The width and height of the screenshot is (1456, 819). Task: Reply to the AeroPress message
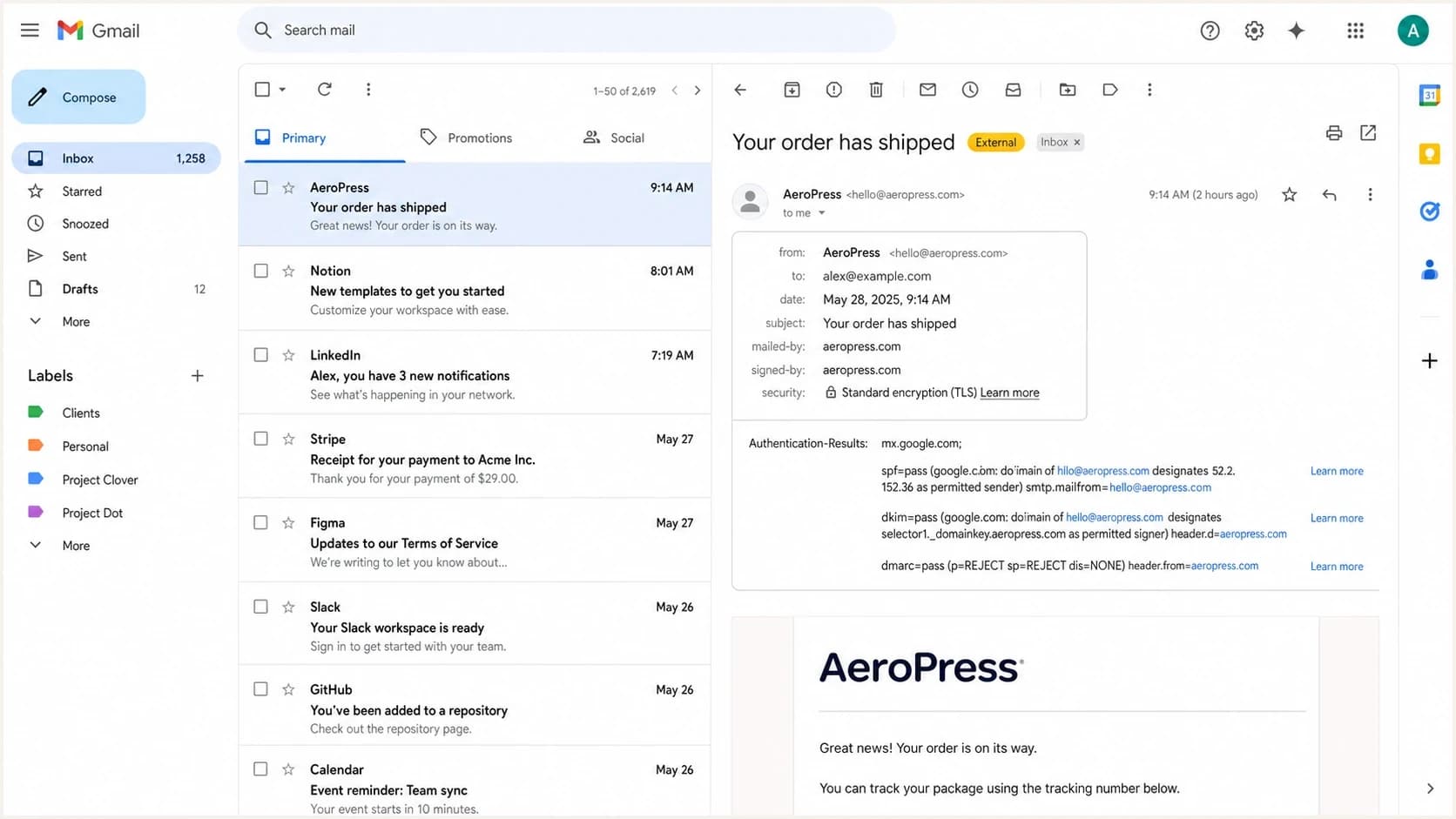click(1329, 195)
